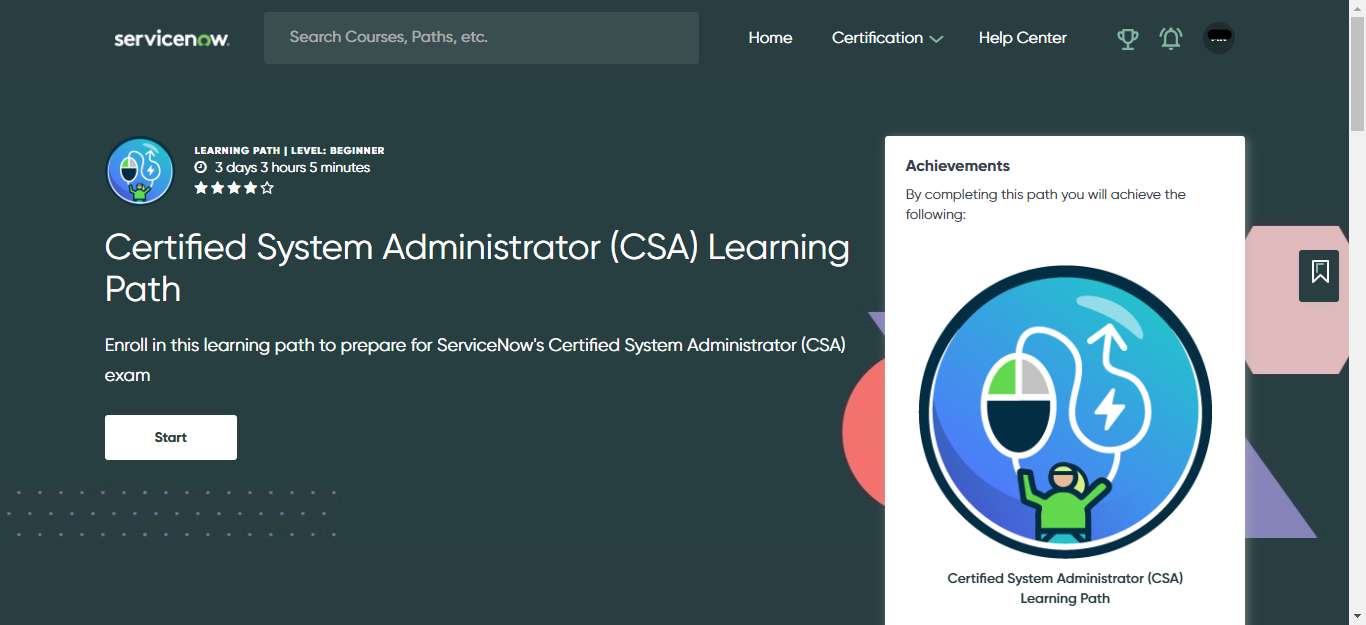Open the trophy achievements icon

1127,39
